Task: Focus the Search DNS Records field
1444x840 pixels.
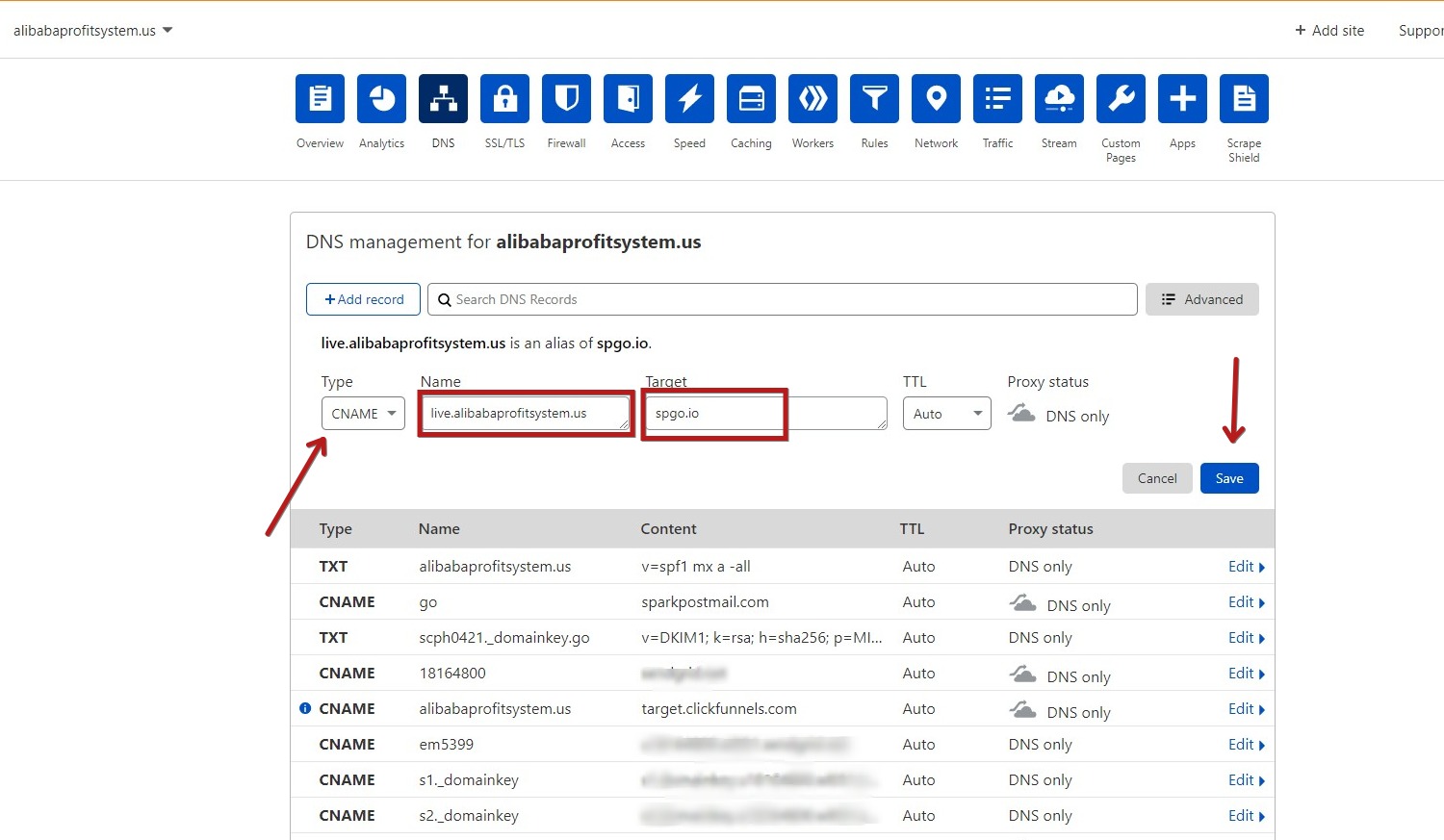Action: [x=782, y=299]
